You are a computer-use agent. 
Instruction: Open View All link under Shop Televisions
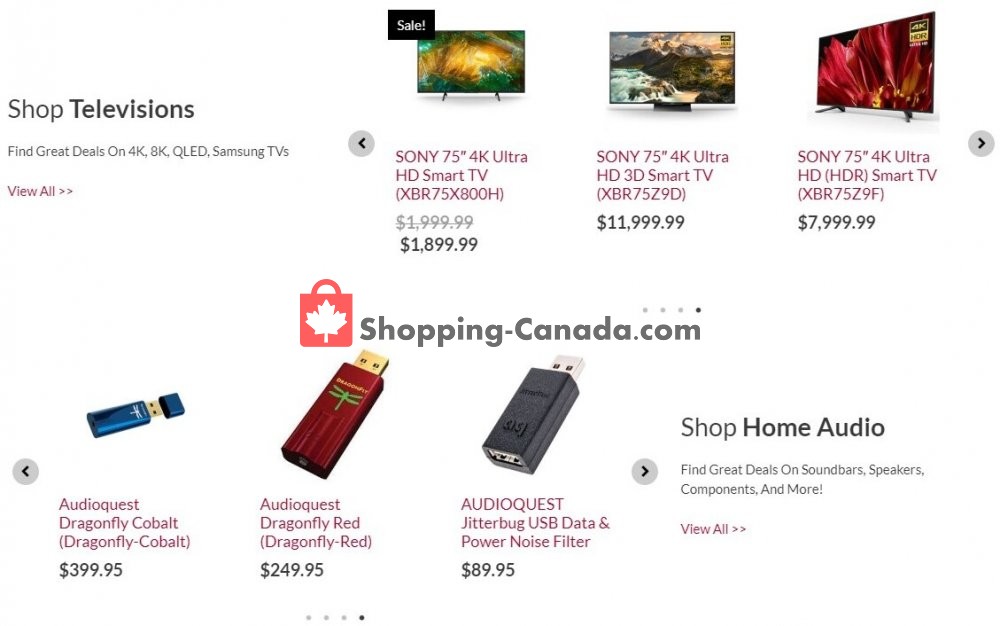click(x=40, y=191)
